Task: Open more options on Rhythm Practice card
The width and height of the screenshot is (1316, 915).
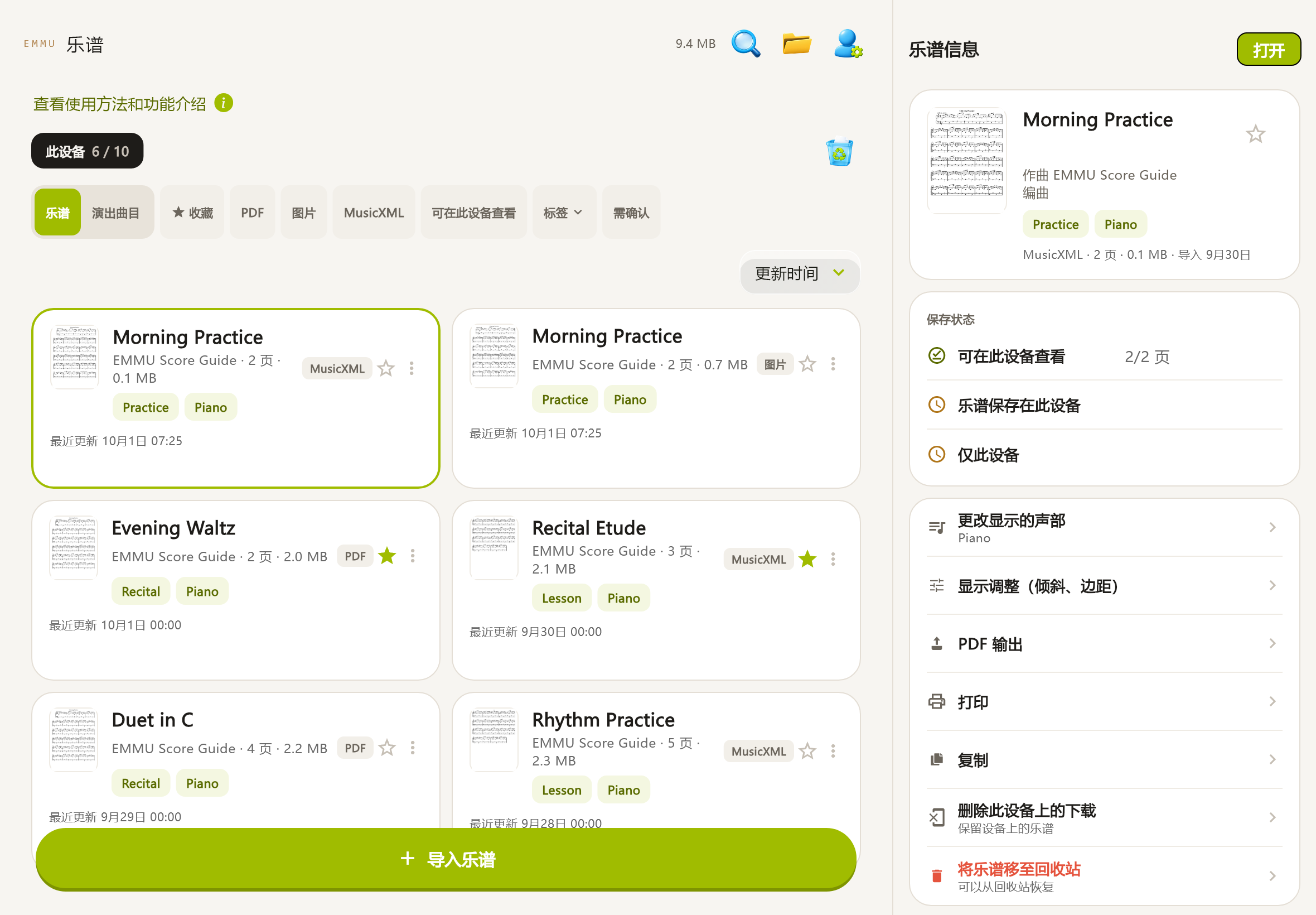Action: point(833,751)
